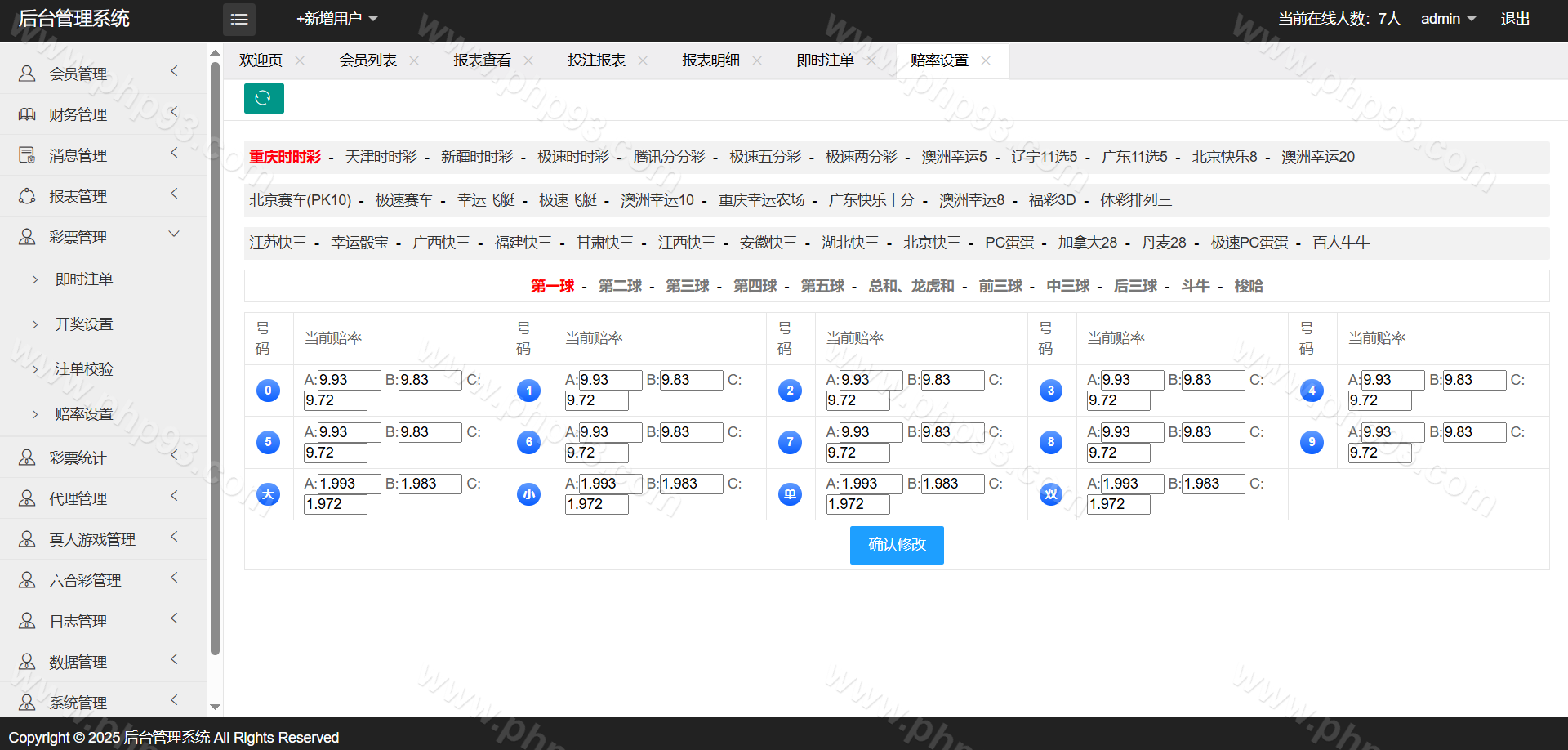Screen dimensions: 1568x750
Task: Click the 财务管理 book icon
Action: pos(27,114)
